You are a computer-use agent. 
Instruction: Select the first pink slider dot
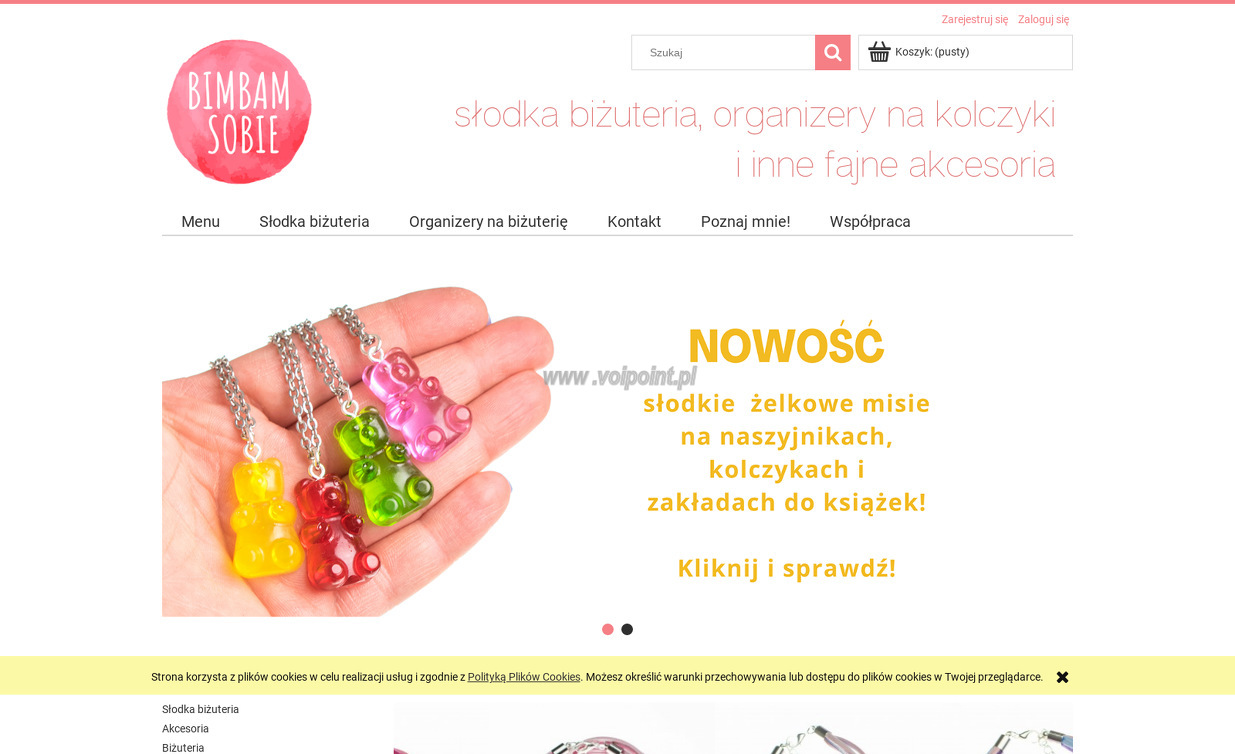click(x=607, y=629)
